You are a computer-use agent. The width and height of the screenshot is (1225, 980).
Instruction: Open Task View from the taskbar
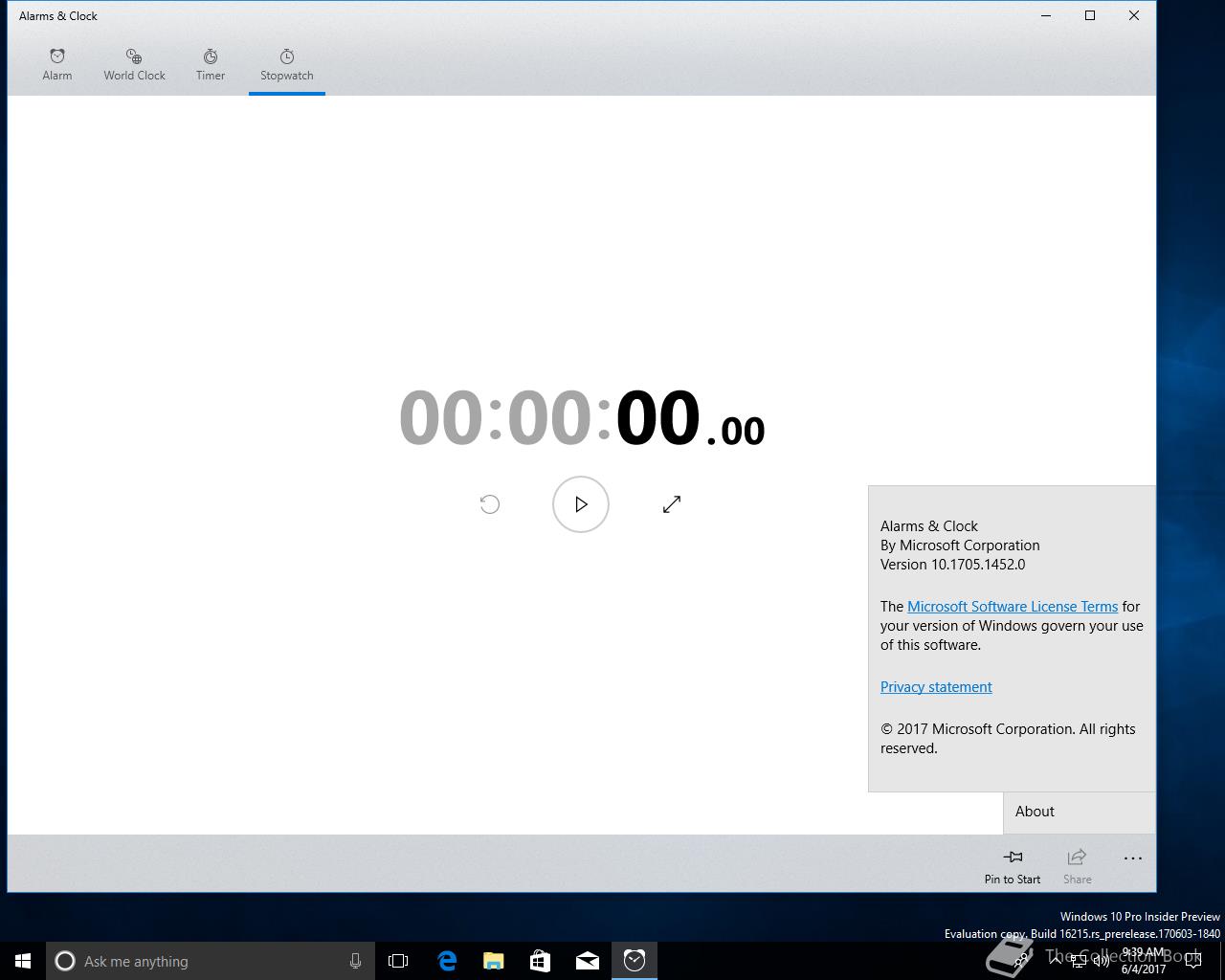point(398,961)
